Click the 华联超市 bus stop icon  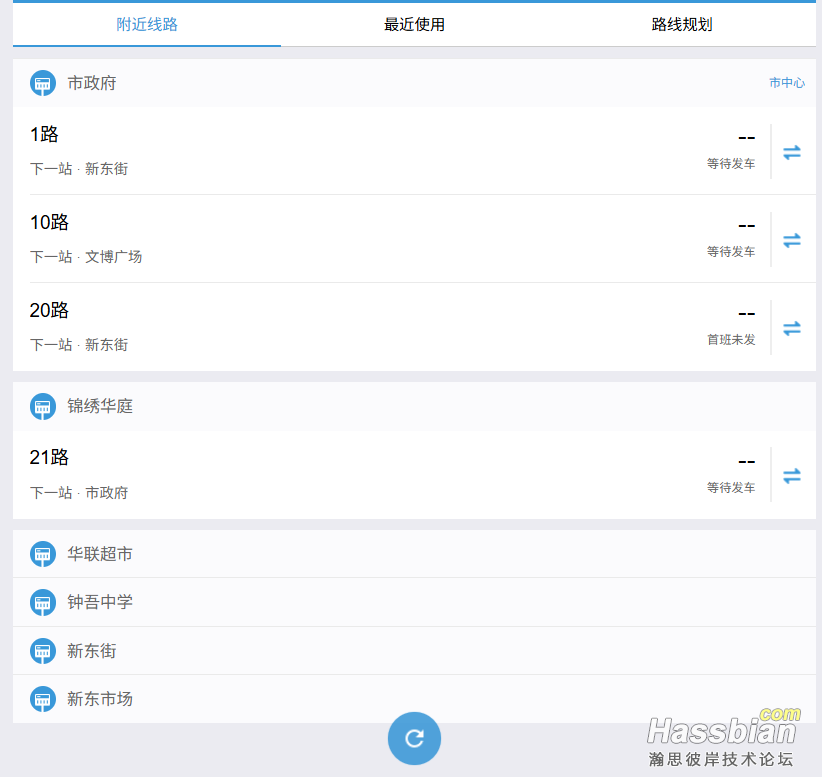[x=43, y=553]
